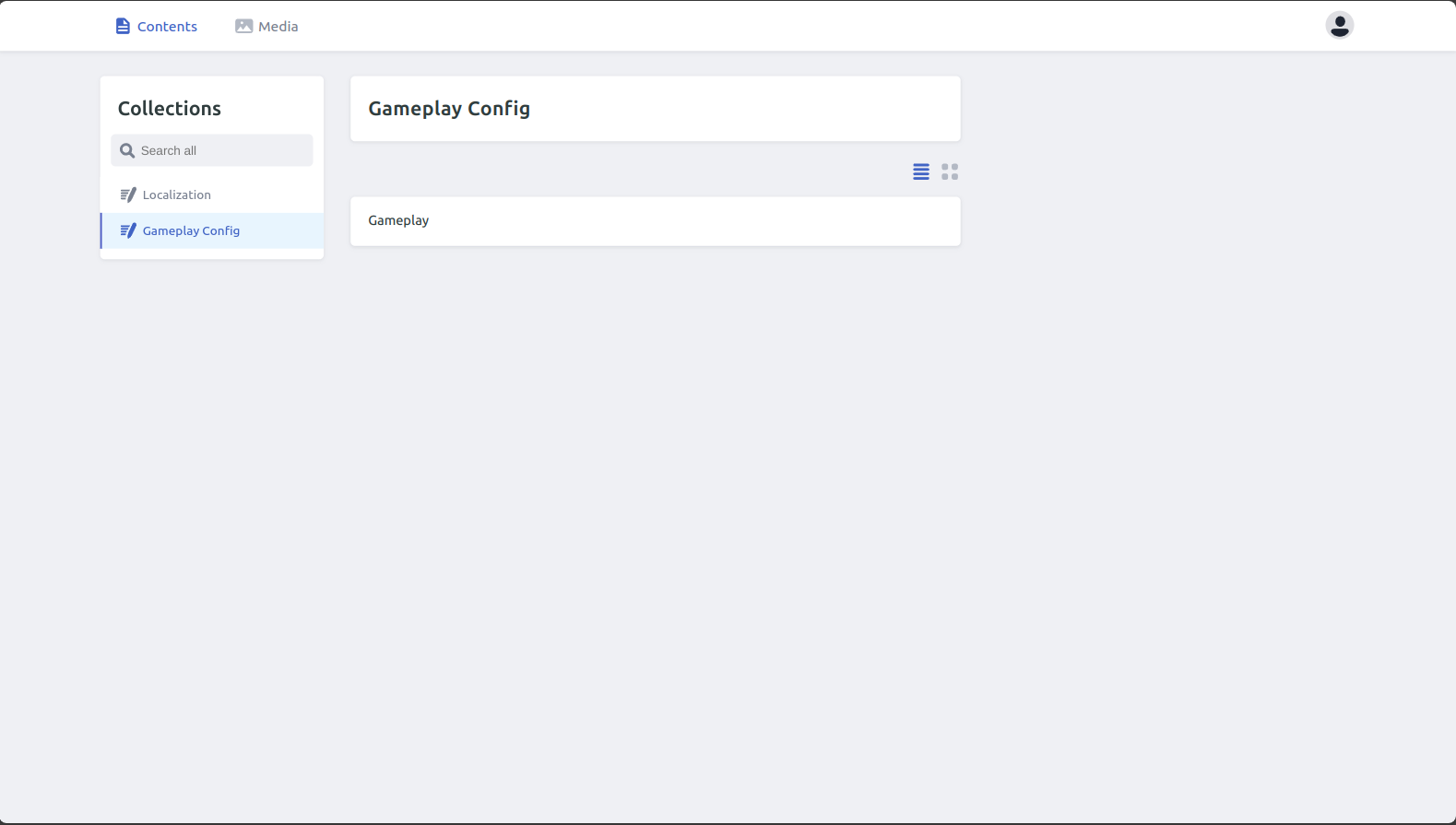
Task: Click blank area below Gameplay Config in sidebar
Action: pyautogui.click(x=212, y=253)
